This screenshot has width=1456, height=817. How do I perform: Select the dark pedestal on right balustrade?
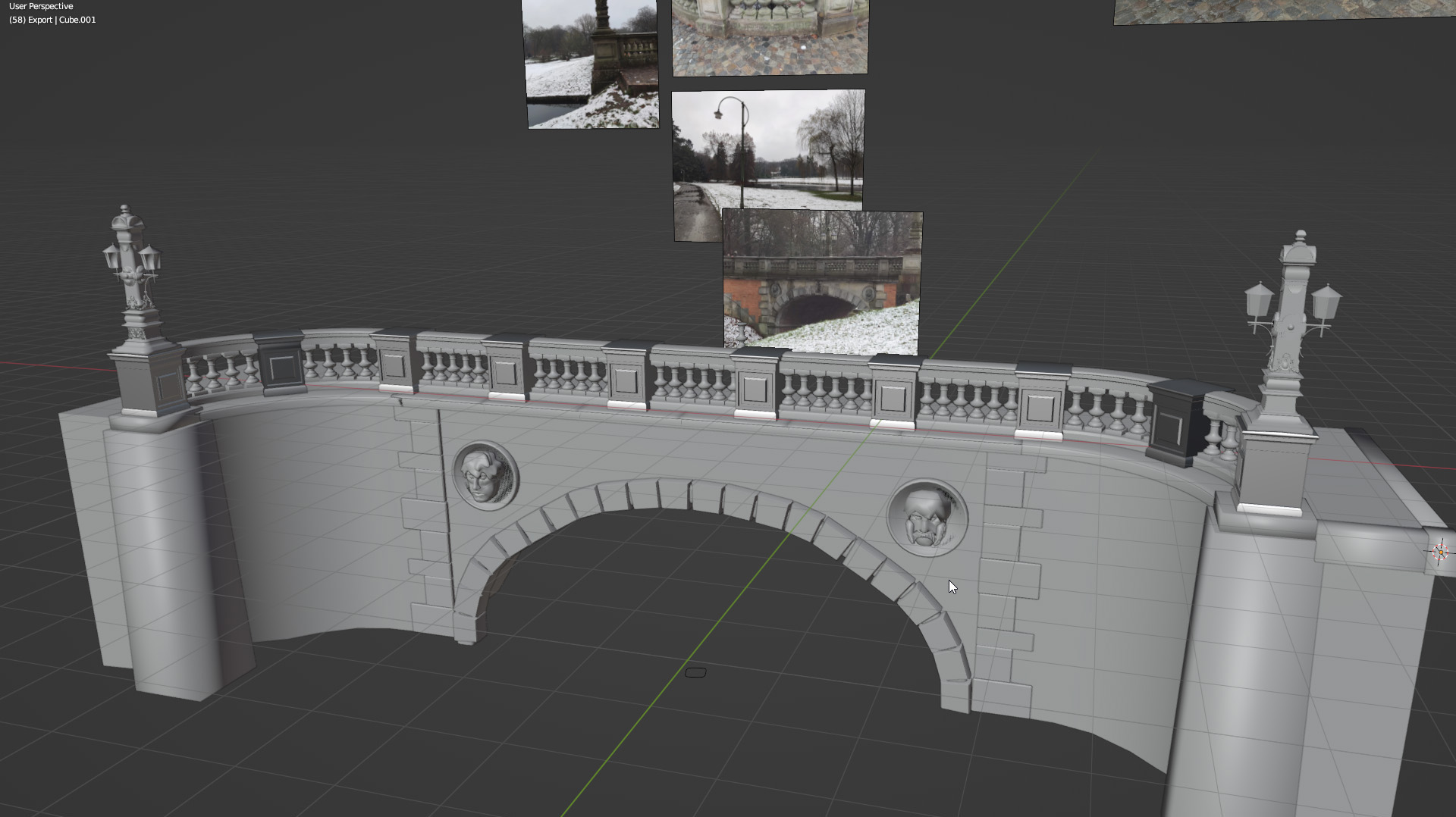pyautogui.click(x=1175, y=423)
